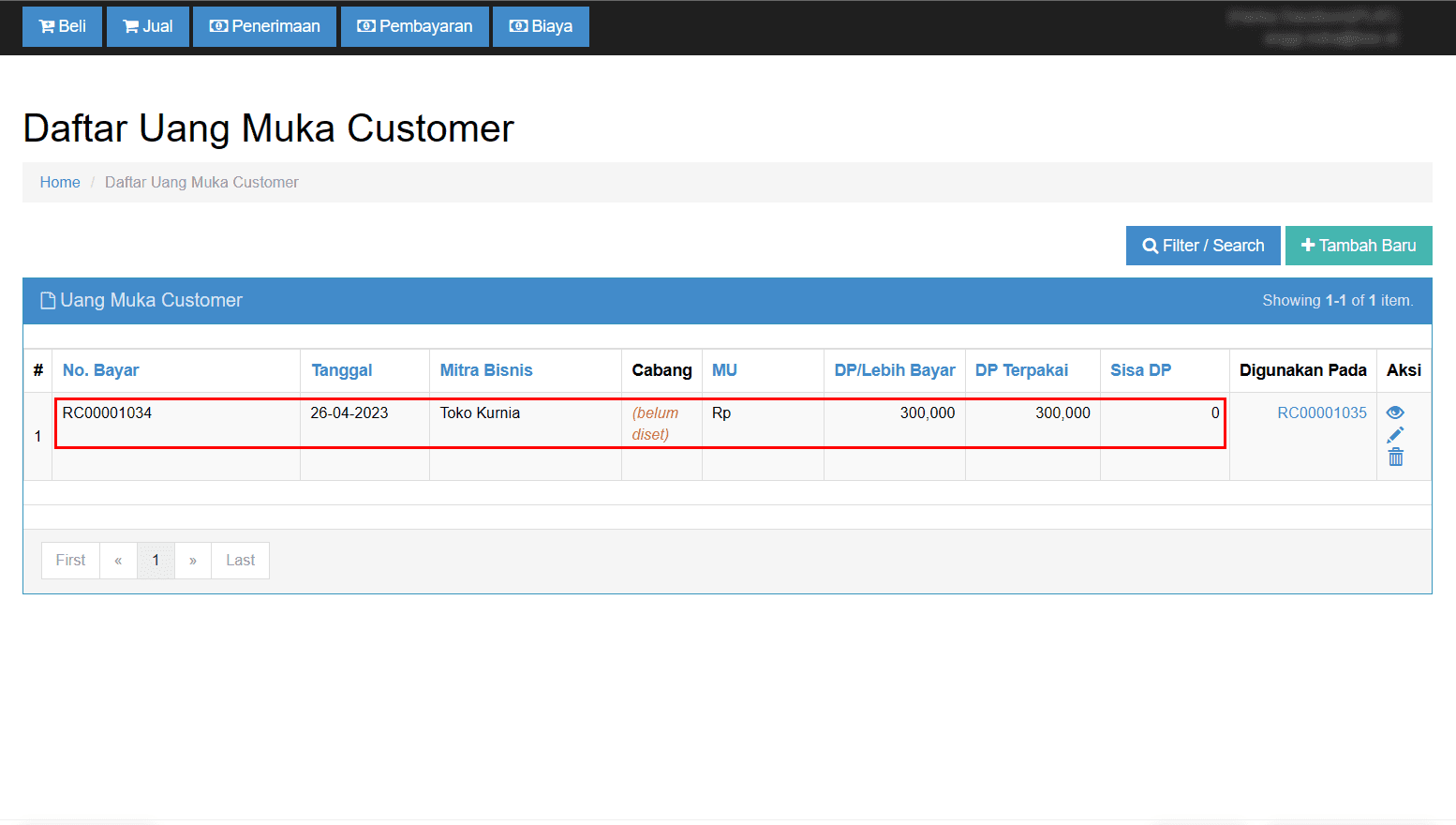Go to the Home breadcrumb link
Image resolution: width=1456 pixels, height=825 pixels.
(x=60, y=182)
